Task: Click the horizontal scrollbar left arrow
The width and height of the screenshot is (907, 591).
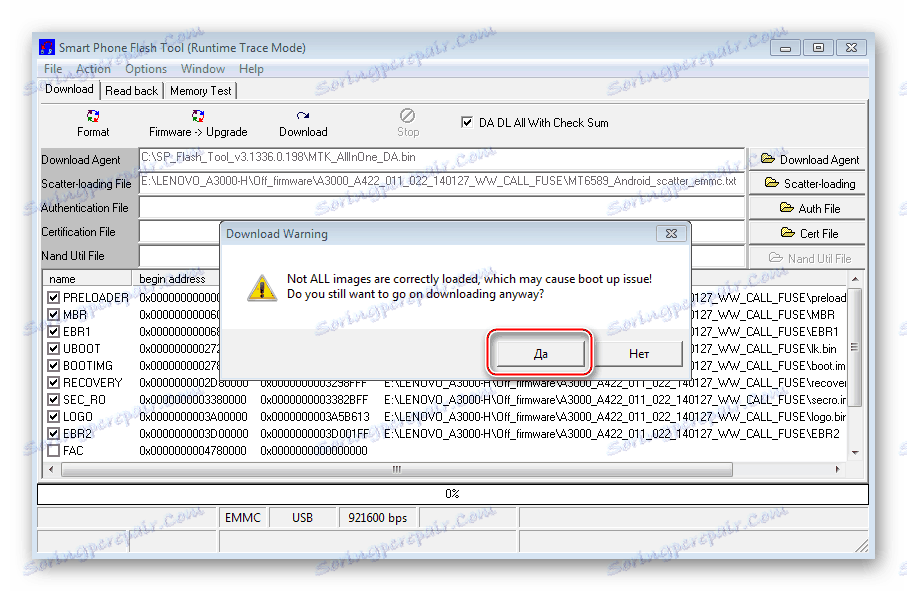Action: [51, 469]
